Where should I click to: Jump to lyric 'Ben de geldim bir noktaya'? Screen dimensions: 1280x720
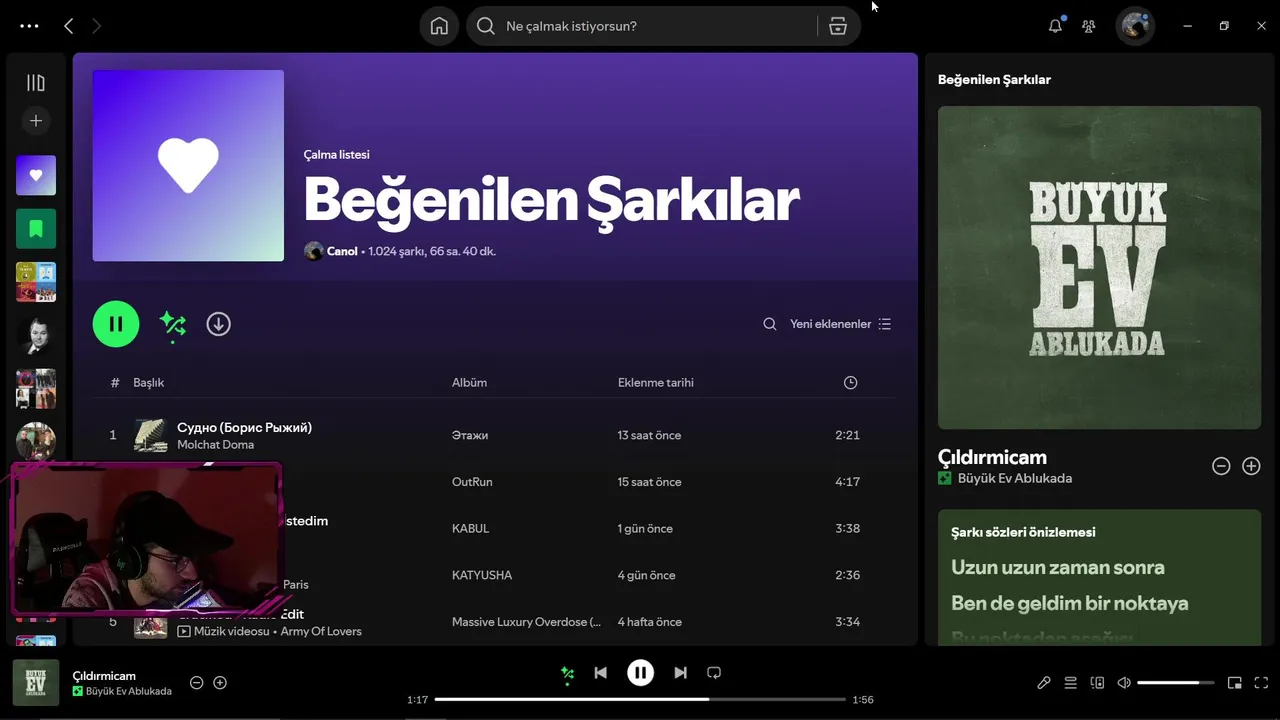1069,603
